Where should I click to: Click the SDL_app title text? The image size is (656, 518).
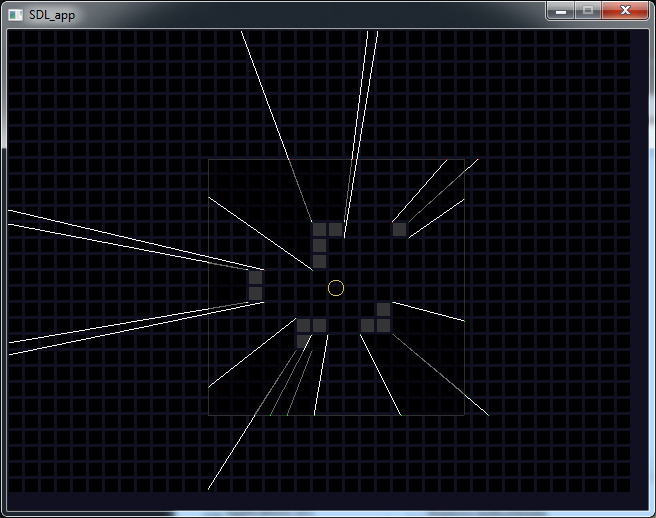pyautogui.click(x=52, y=13)
